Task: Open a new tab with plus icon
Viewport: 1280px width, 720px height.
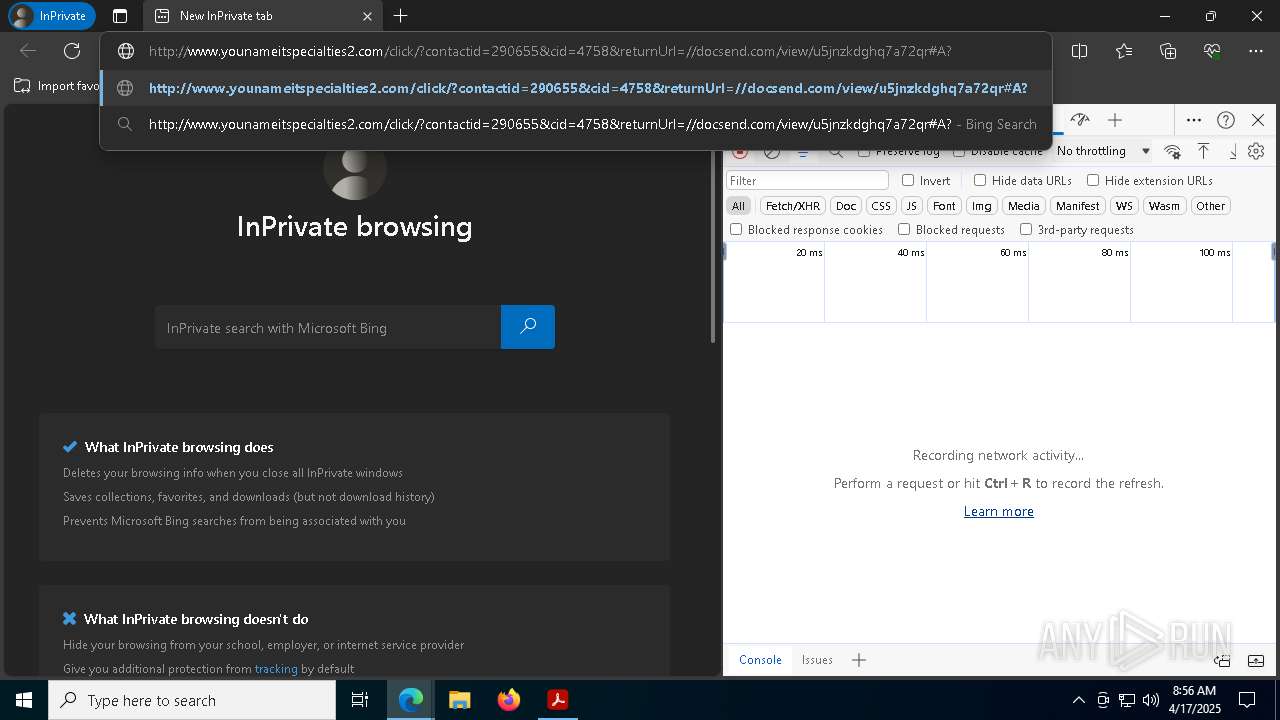Action: (x=400, y=16)
